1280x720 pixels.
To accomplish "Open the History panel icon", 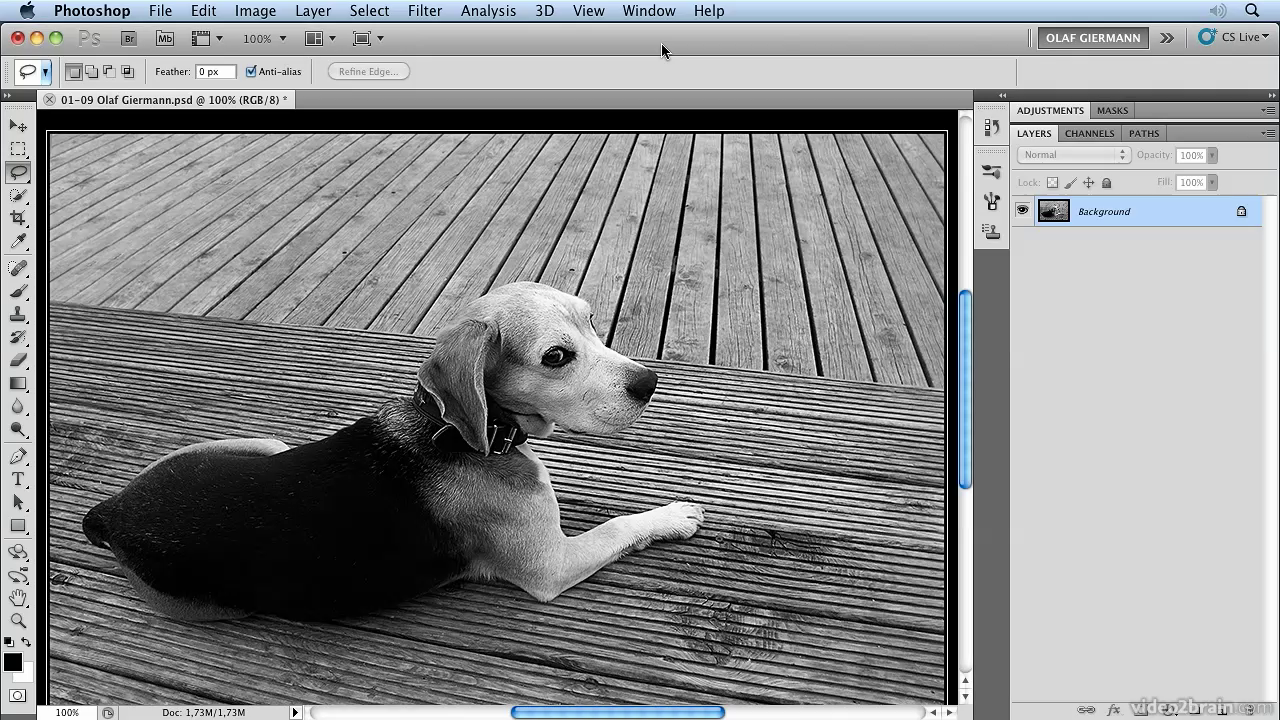I will click(x=991, y=127).
